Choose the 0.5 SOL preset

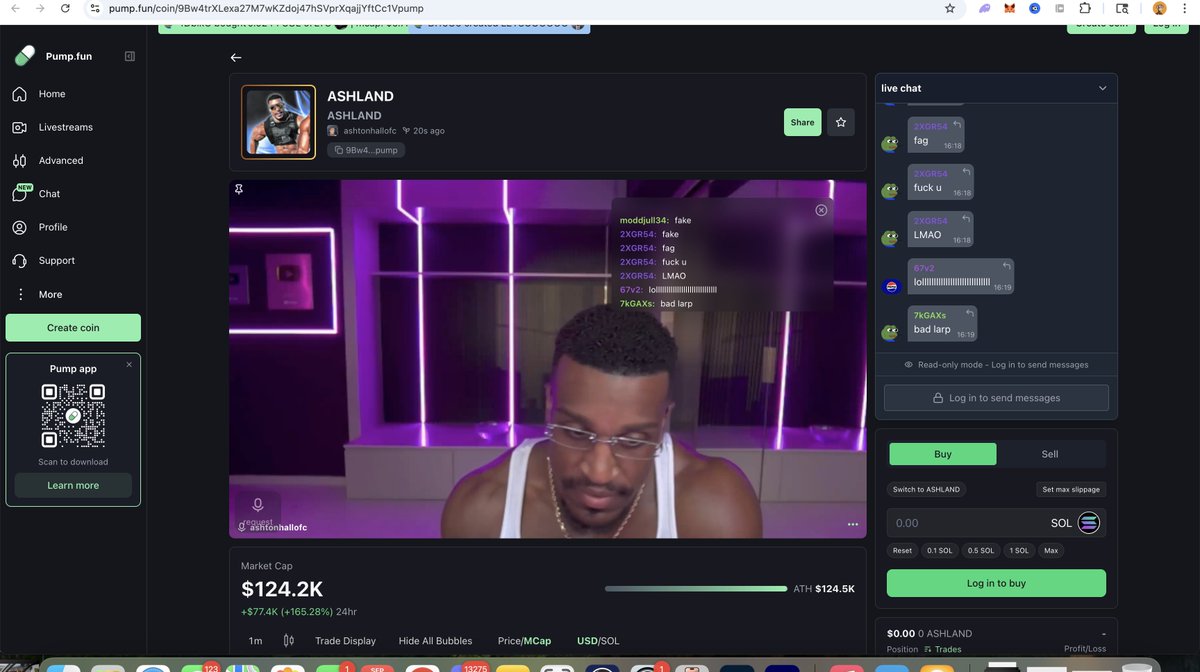click(980, 551)
